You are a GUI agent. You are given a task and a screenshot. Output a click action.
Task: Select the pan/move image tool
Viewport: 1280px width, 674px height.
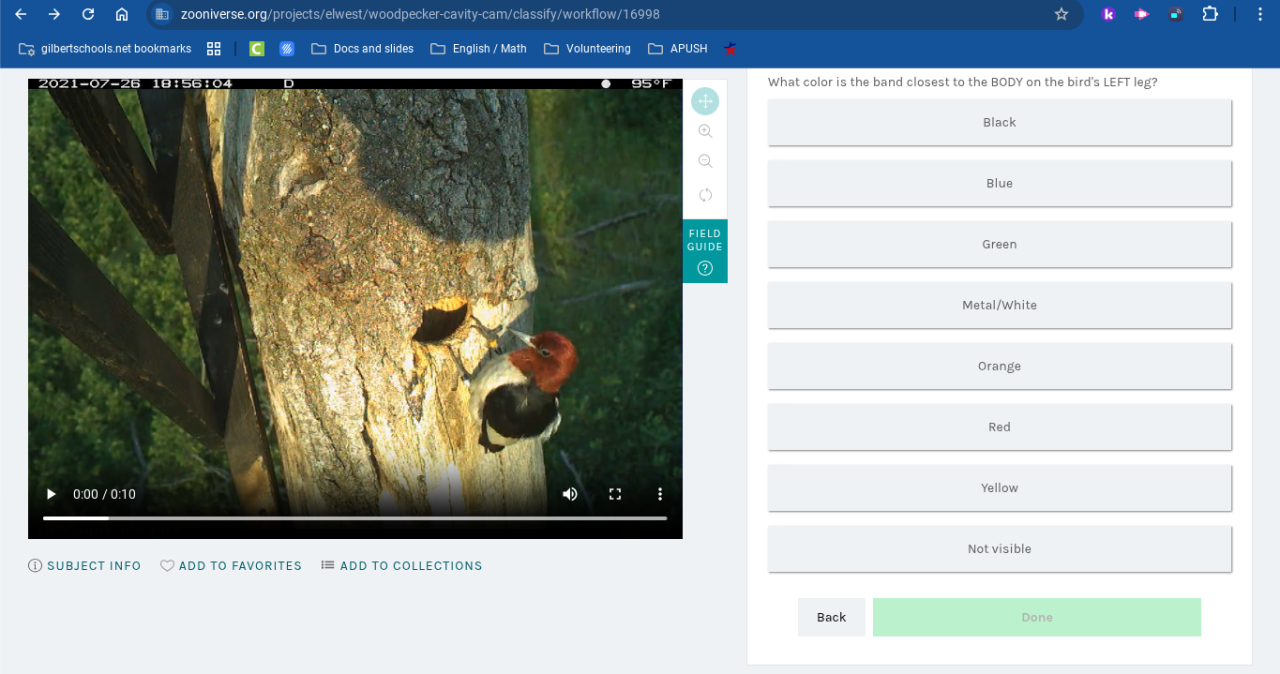pos(705,101)
